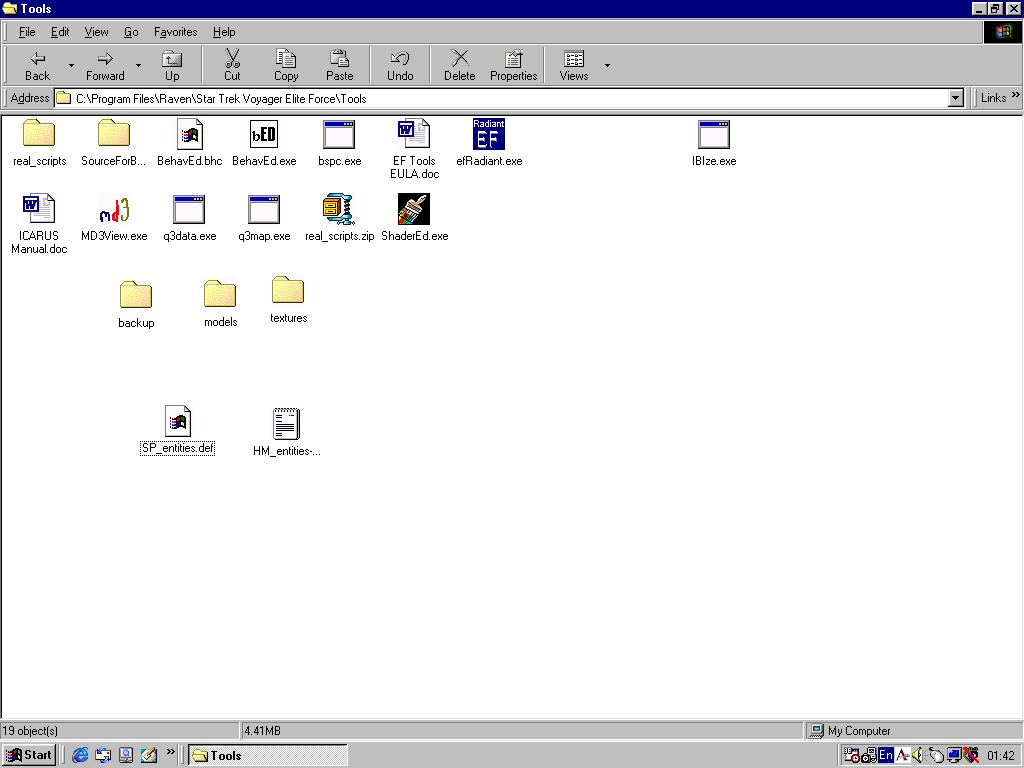
Task: Select the real_scripts folder
Action: coord(39,133)
